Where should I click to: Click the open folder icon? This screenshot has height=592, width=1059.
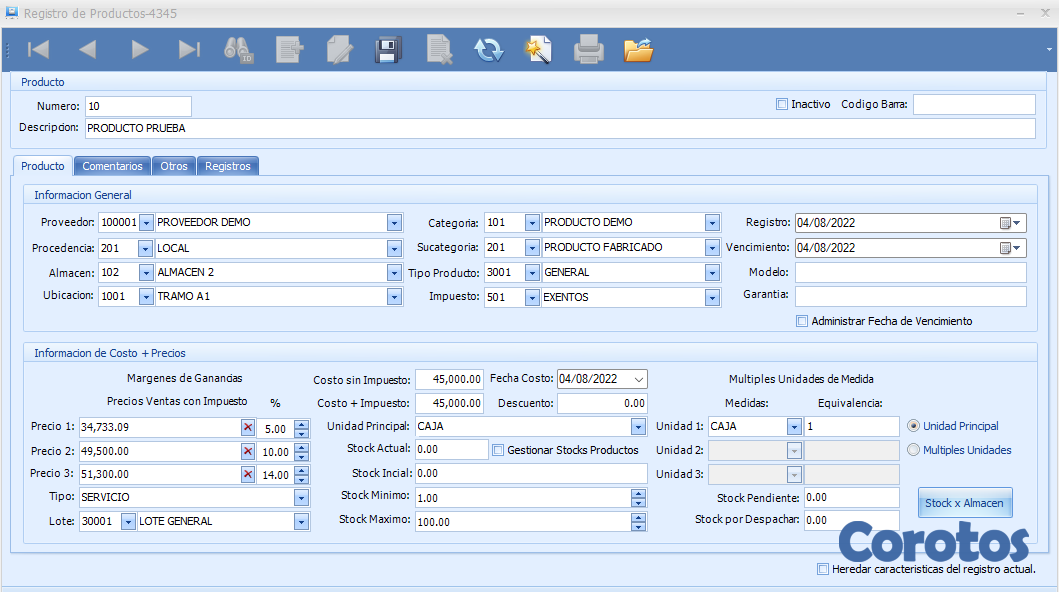(638, 49)
